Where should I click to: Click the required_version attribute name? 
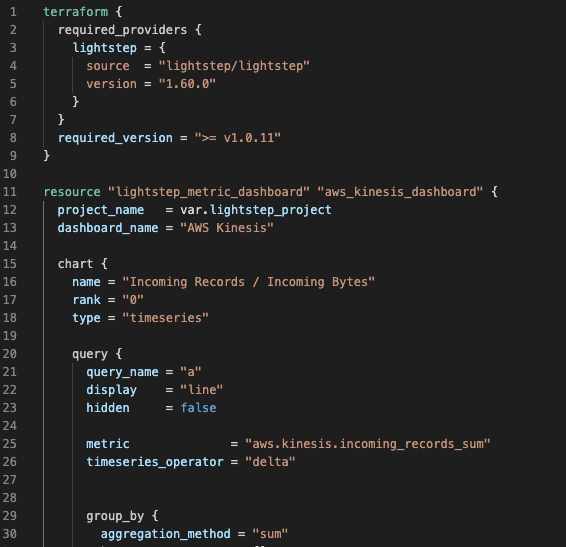115,138
